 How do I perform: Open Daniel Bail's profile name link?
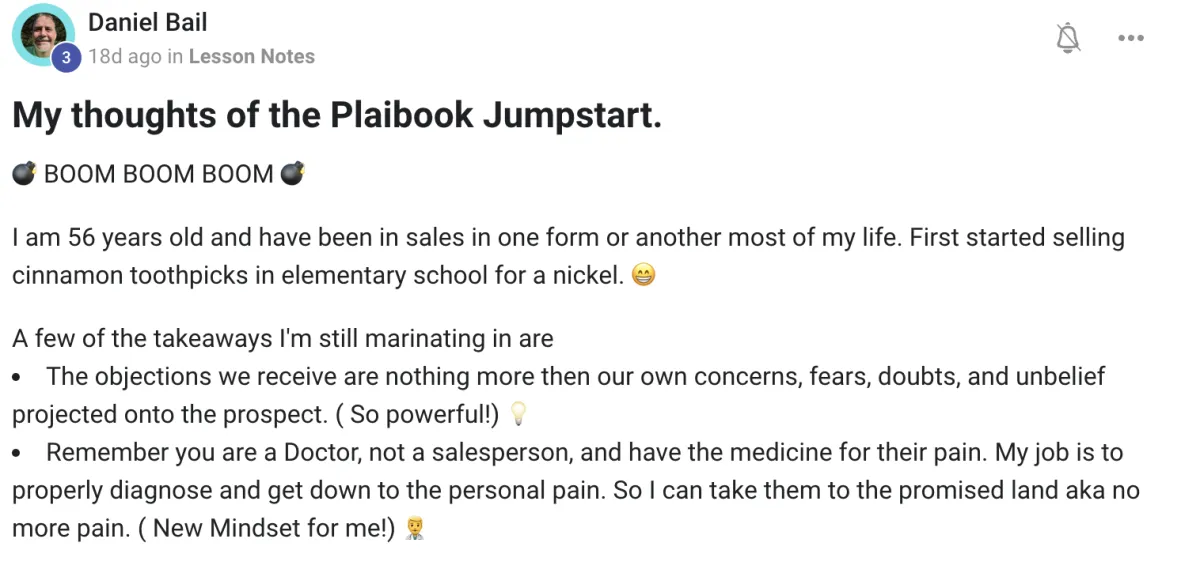[x=148, y=21]
